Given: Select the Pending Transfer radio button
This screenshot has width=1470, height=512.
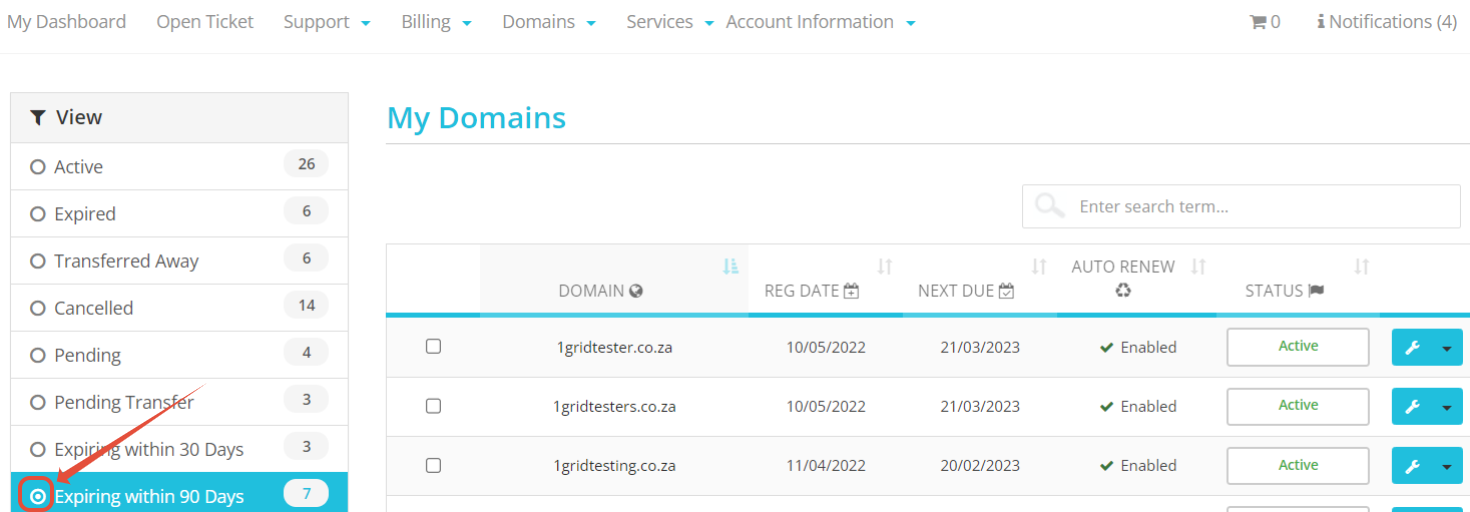Looking at the screenshot, I should [x=38, y=402].
